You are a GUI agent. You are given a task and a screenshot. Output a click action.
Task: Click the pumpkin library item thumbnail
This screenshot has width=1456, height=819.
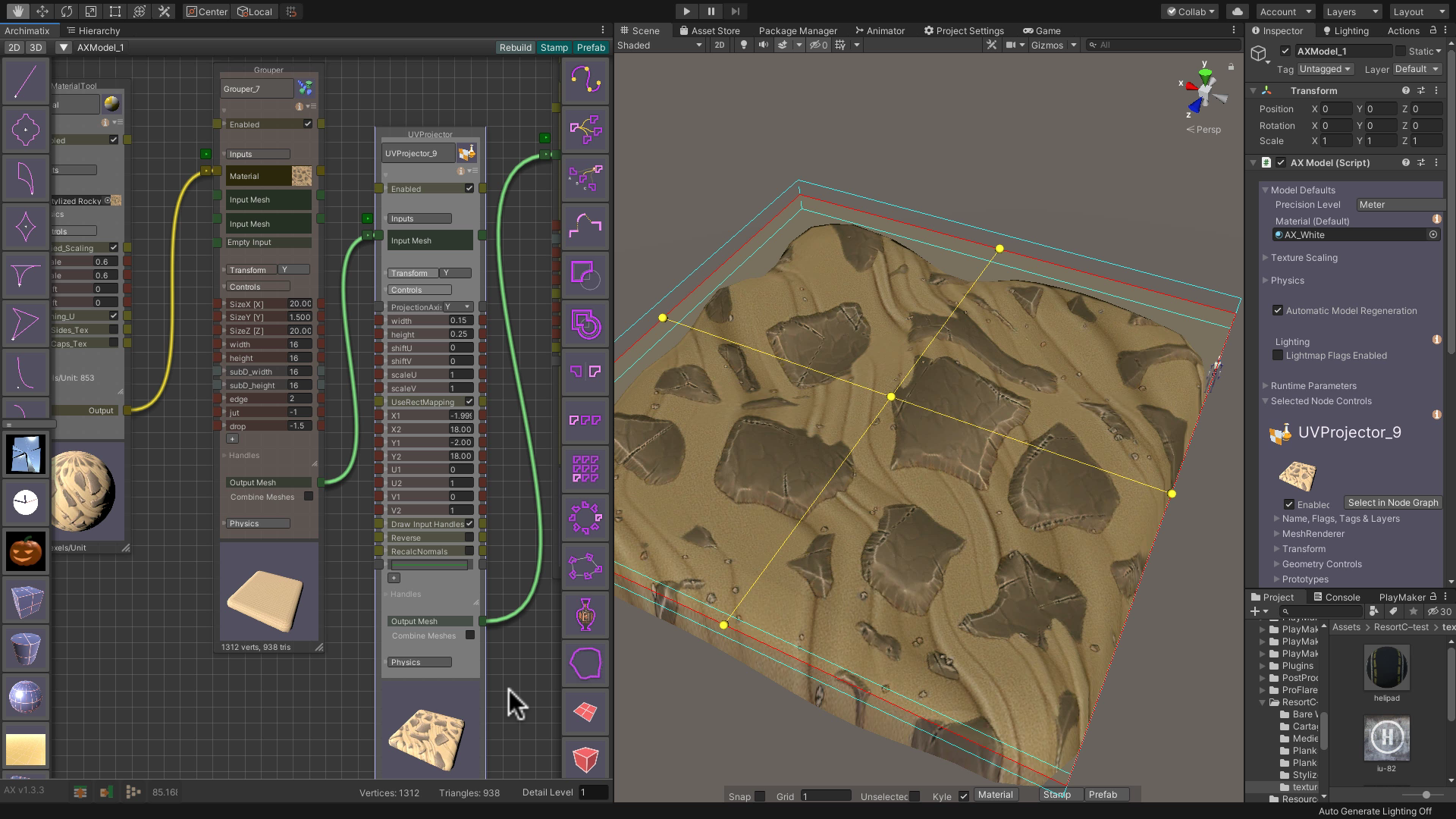point(26,550)
